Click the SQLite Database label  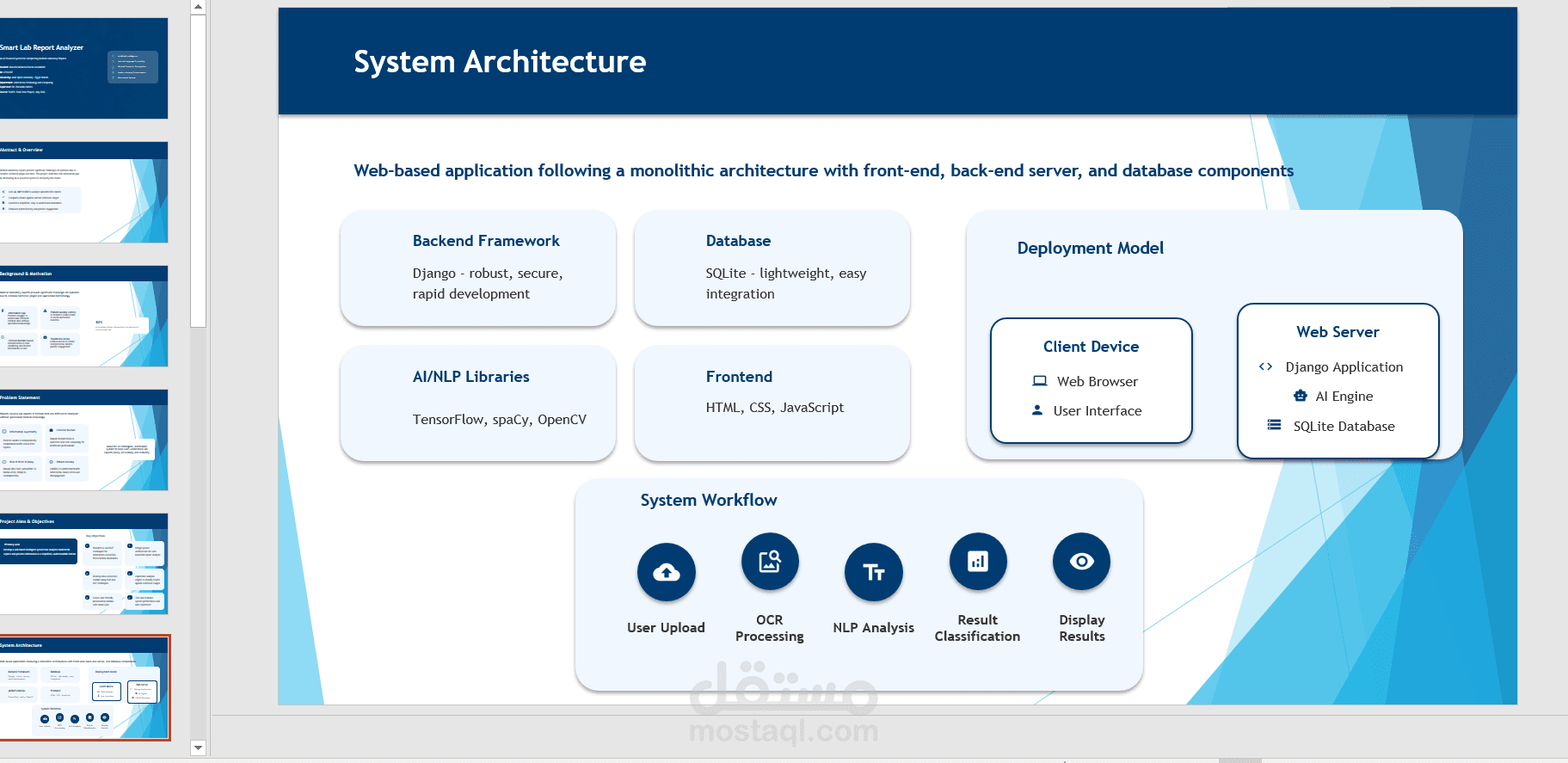tap(1344, 426)
